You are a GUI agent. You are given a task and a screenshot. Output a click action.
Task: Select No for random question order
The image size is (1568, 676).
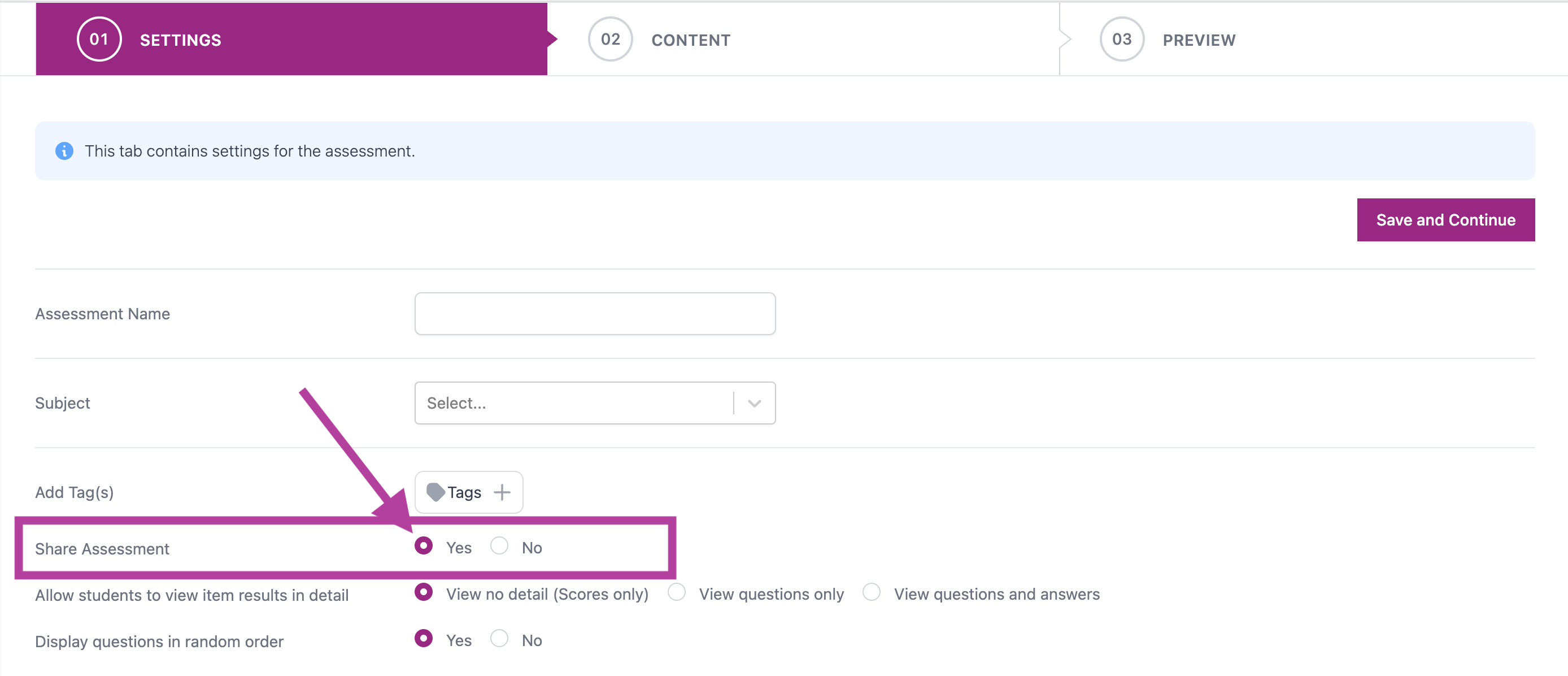click(x=499, y=638)
